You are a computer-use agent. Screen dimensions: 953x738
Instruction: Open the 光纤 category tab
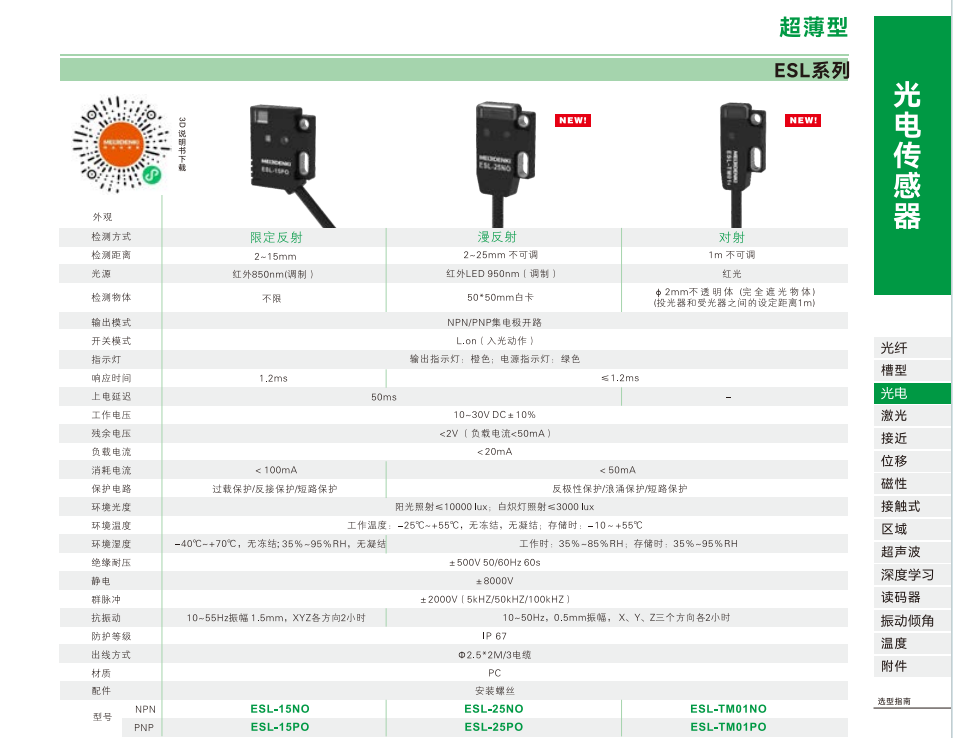(x=894, y=348)
